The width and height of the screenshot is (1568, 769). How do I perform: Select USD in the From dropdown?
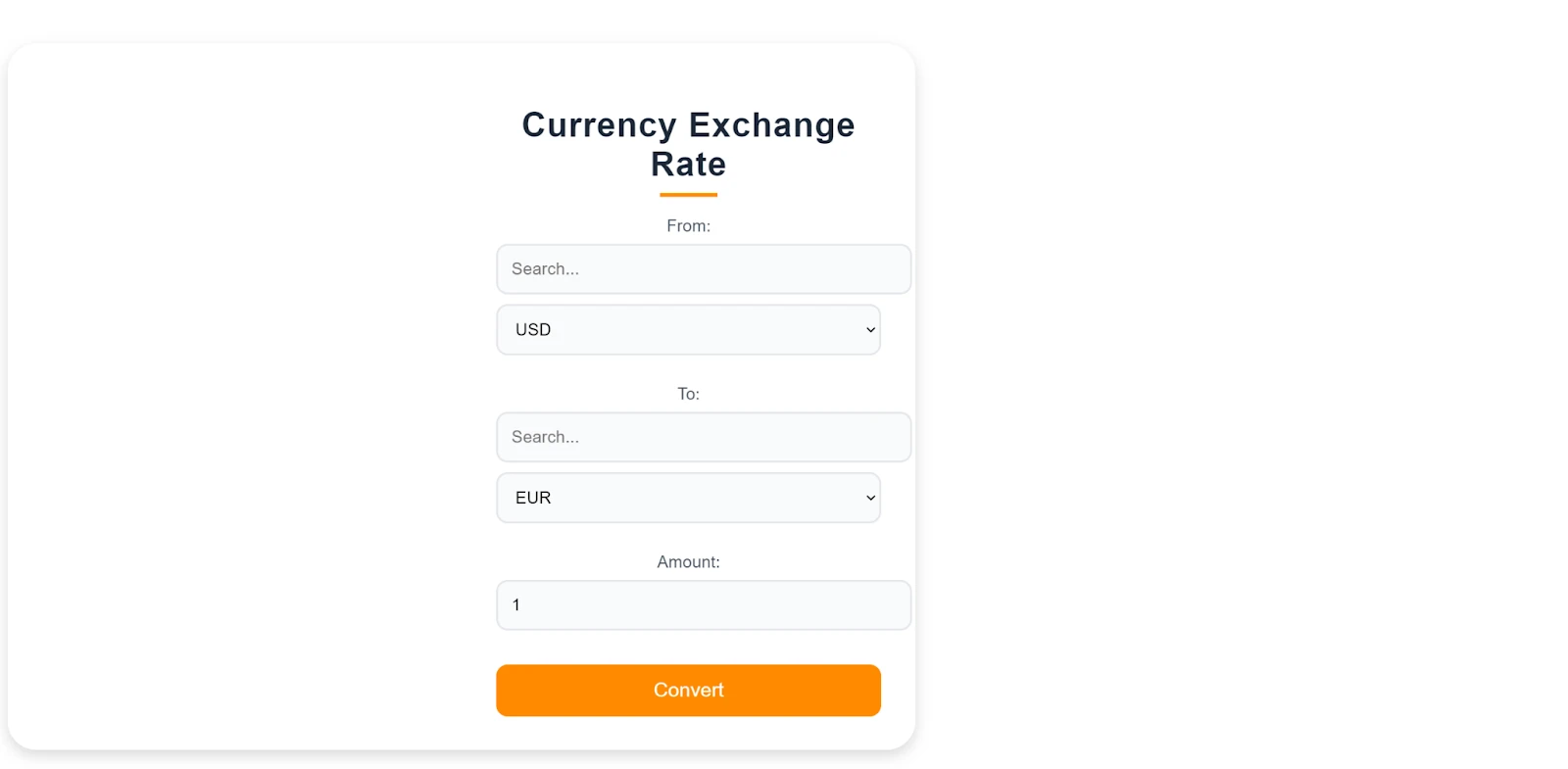pos(688,329)
